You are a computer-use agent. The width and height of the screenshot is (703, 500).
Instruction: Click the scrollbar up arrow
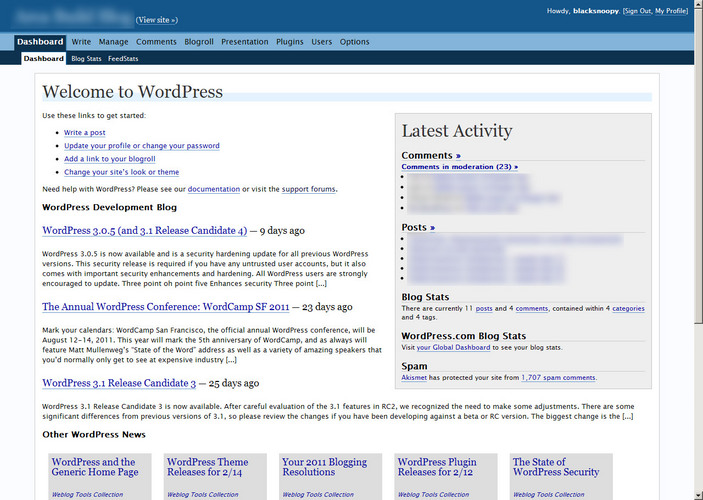coord(699,4)
